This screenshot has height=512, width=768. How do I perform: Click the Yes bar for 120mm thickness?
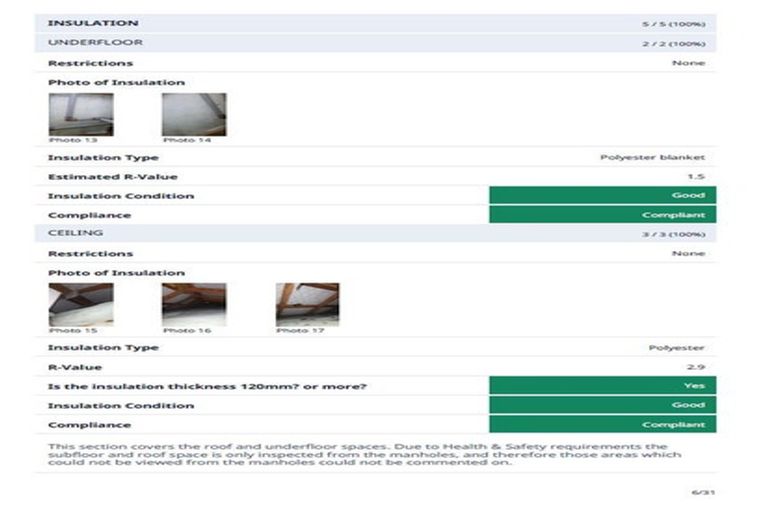pos(602,386)
